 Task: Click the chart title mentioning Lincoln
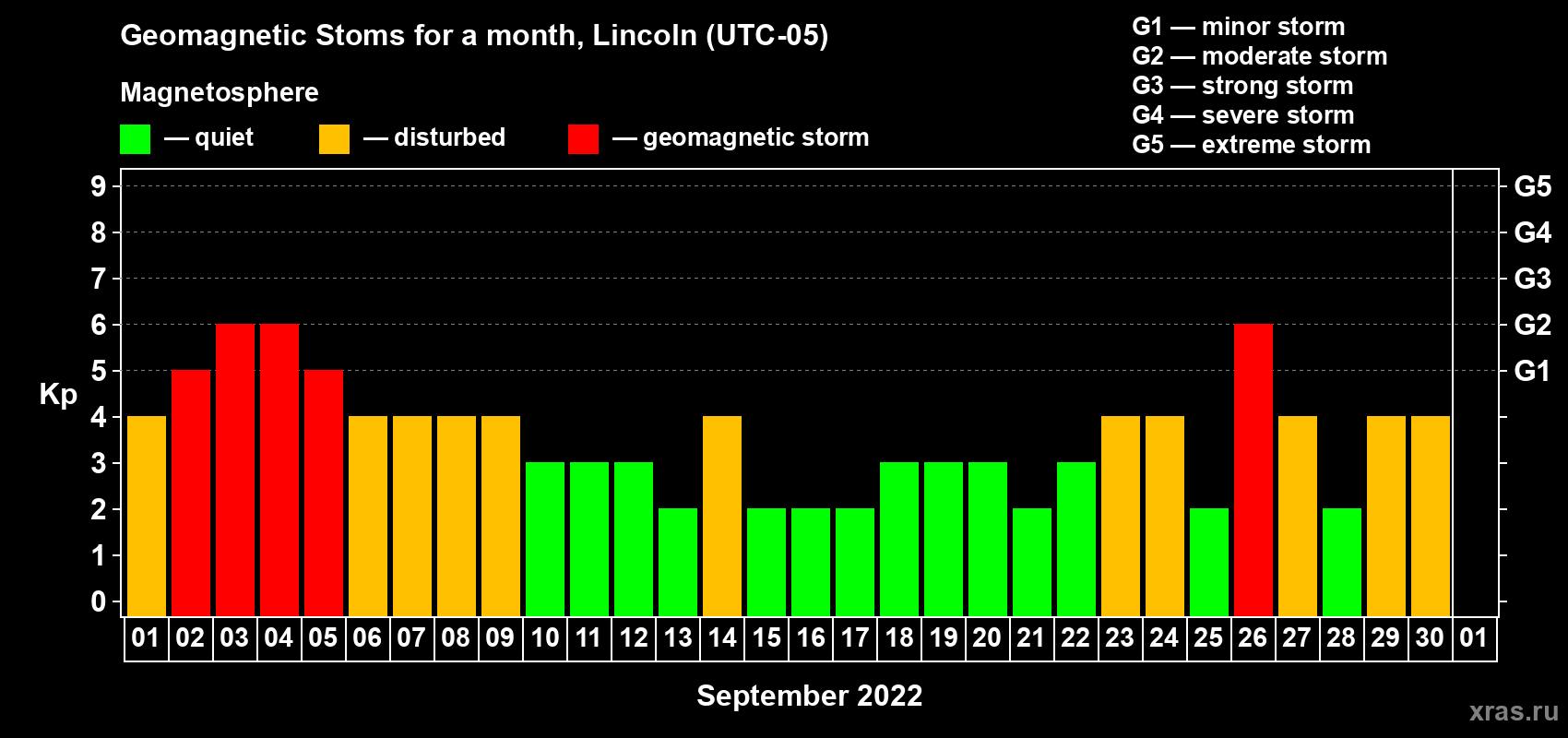coord(474,36)
